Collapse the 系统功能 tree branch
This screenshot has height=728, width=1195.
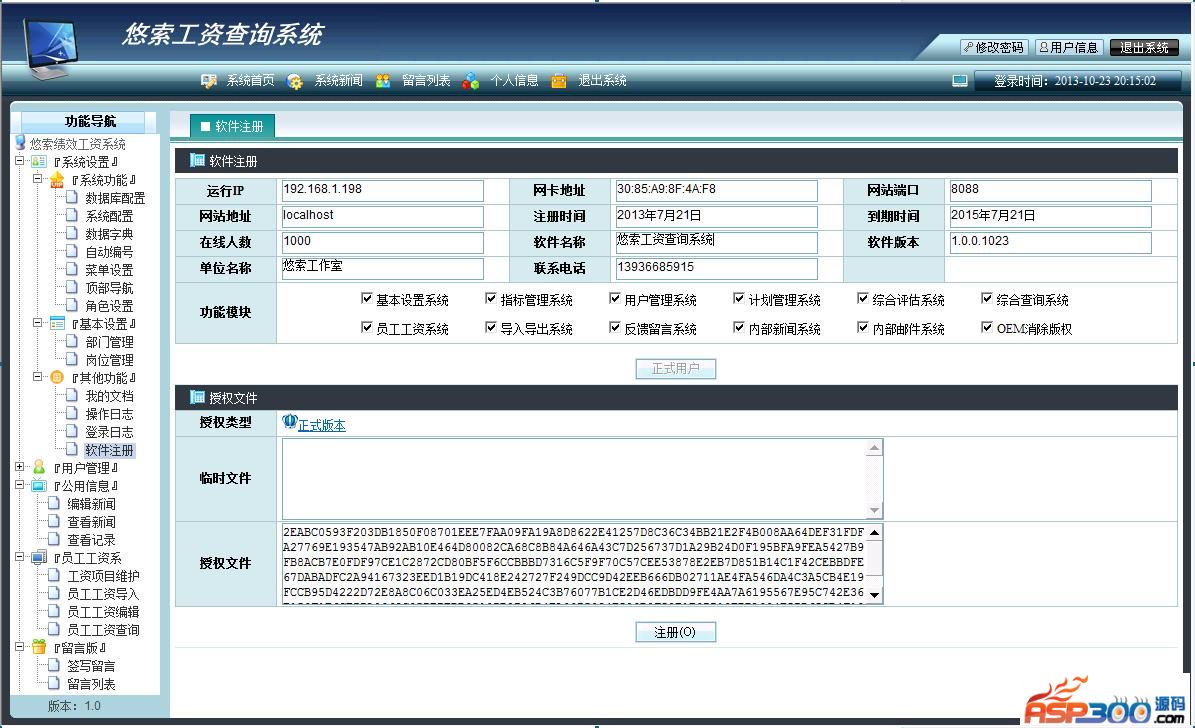(38, 179)
